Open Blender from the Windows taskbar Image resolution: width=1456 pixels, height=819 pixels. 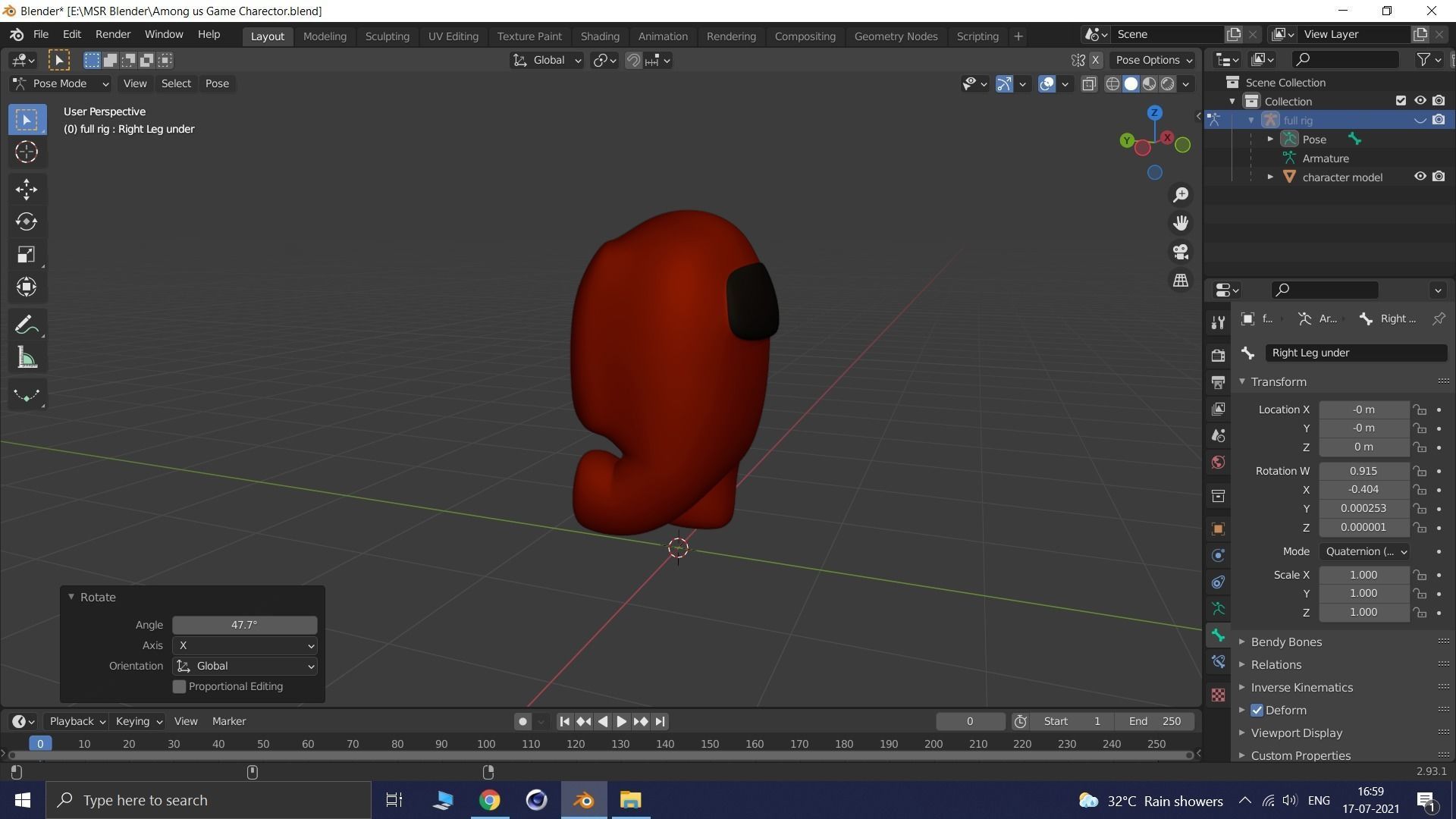584,800
